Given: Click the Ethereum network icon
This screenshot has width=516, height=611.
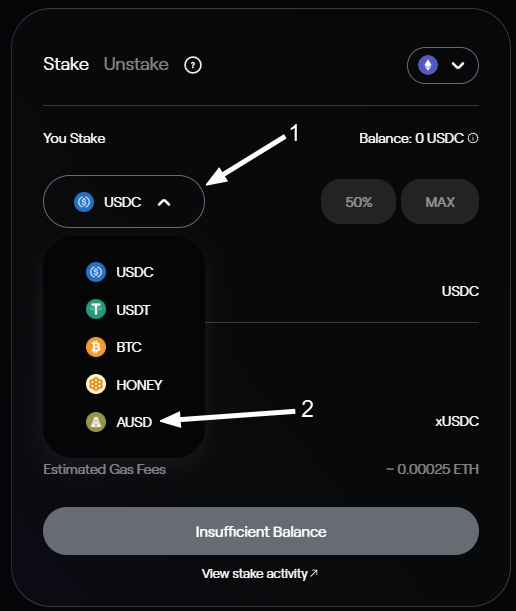Looking at the screenshot, I should (x=428, y=65).
